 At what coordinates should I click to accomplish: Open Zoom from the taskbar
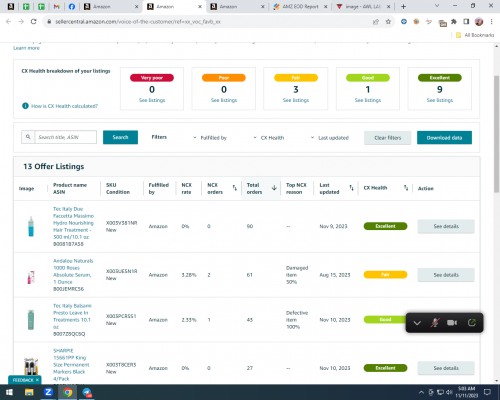[x=48, y=392]
